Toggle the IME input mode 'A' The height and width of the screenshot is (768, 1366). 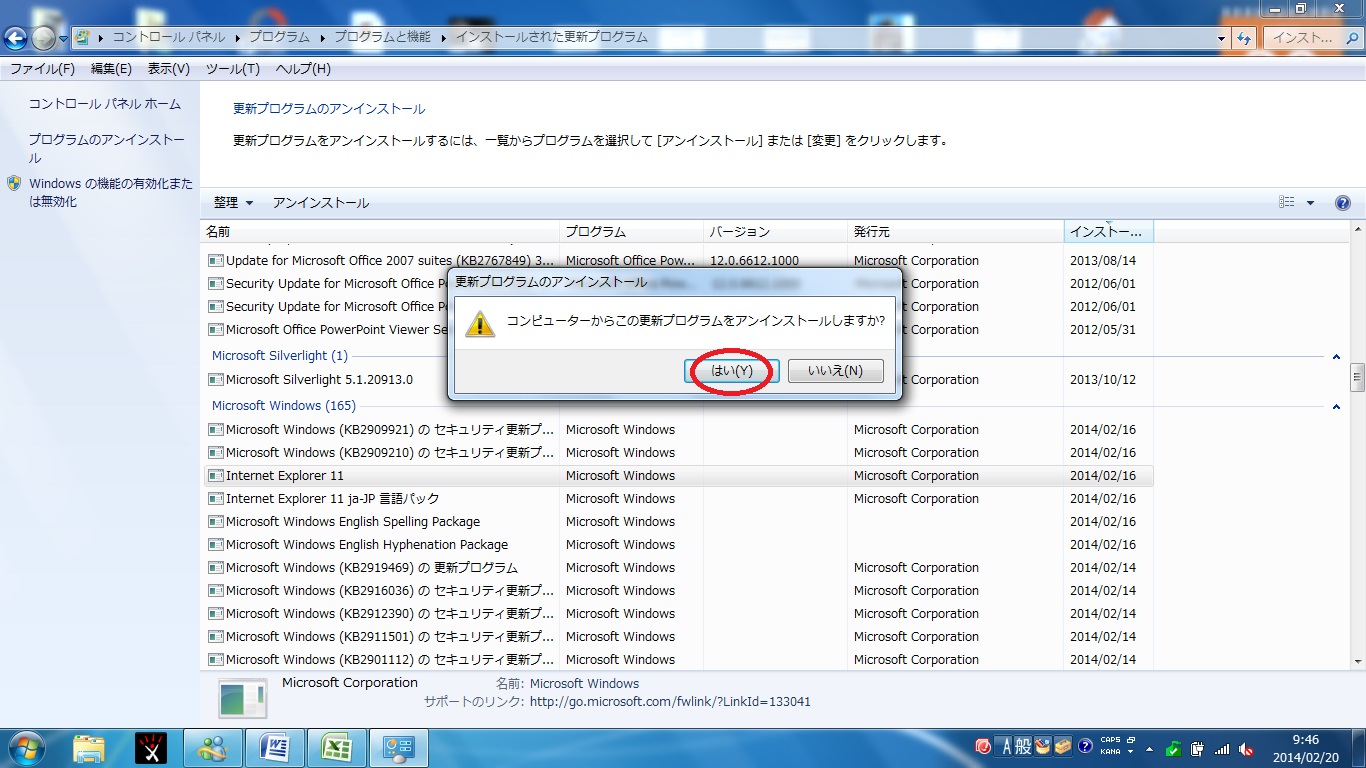[x=1003, y=747]
